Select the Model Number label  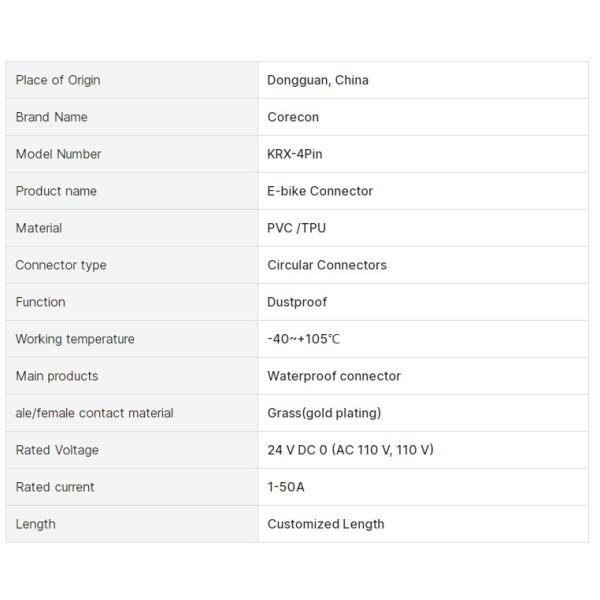tap(59, 154)
